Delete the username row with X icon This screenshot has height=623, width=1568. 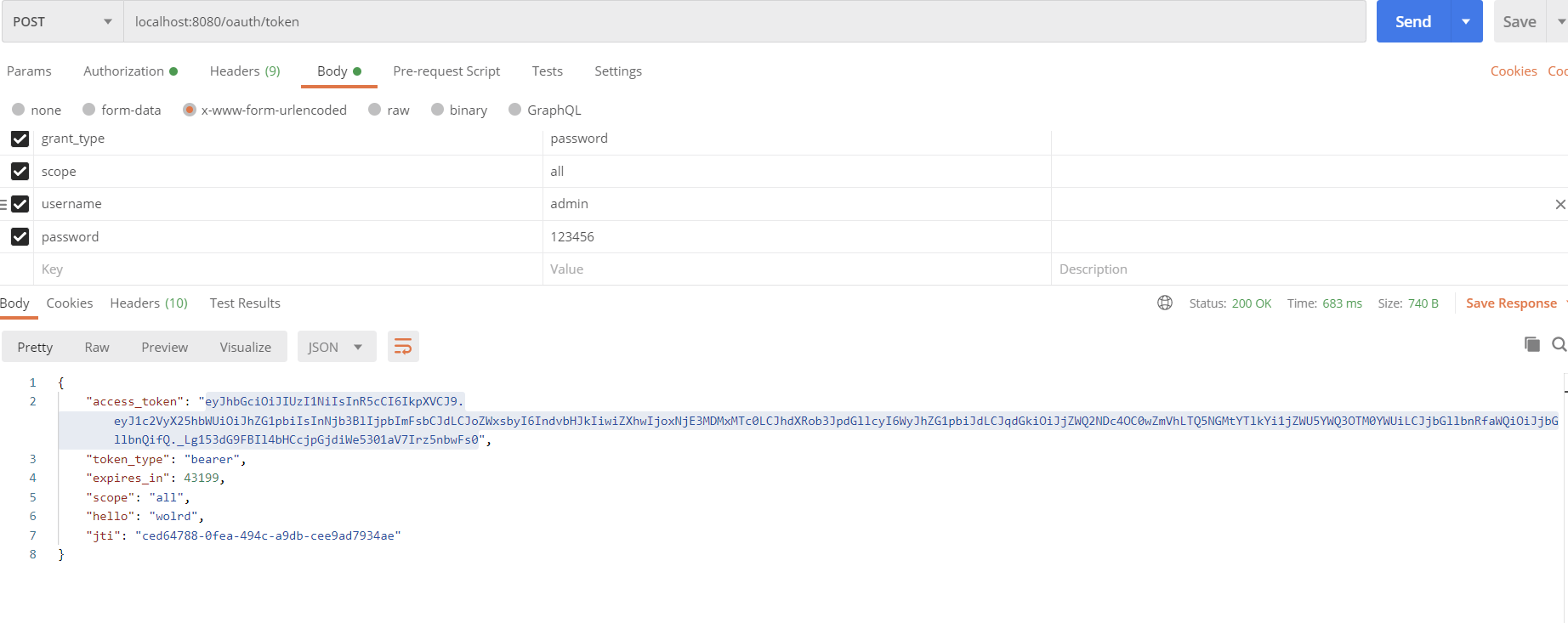point(1559,205)
